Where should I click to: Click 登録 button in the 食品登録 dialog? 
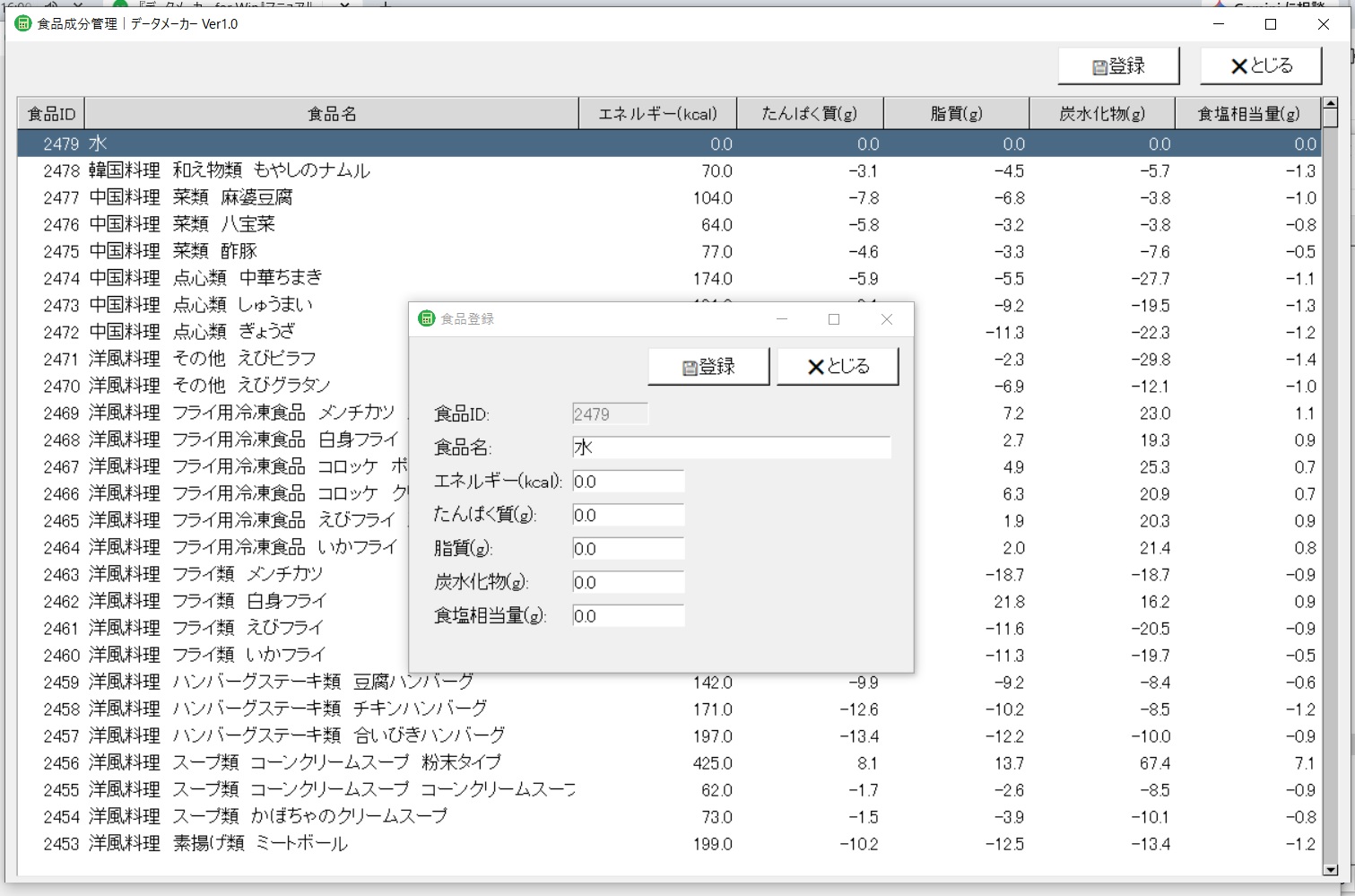coord(708,367)
